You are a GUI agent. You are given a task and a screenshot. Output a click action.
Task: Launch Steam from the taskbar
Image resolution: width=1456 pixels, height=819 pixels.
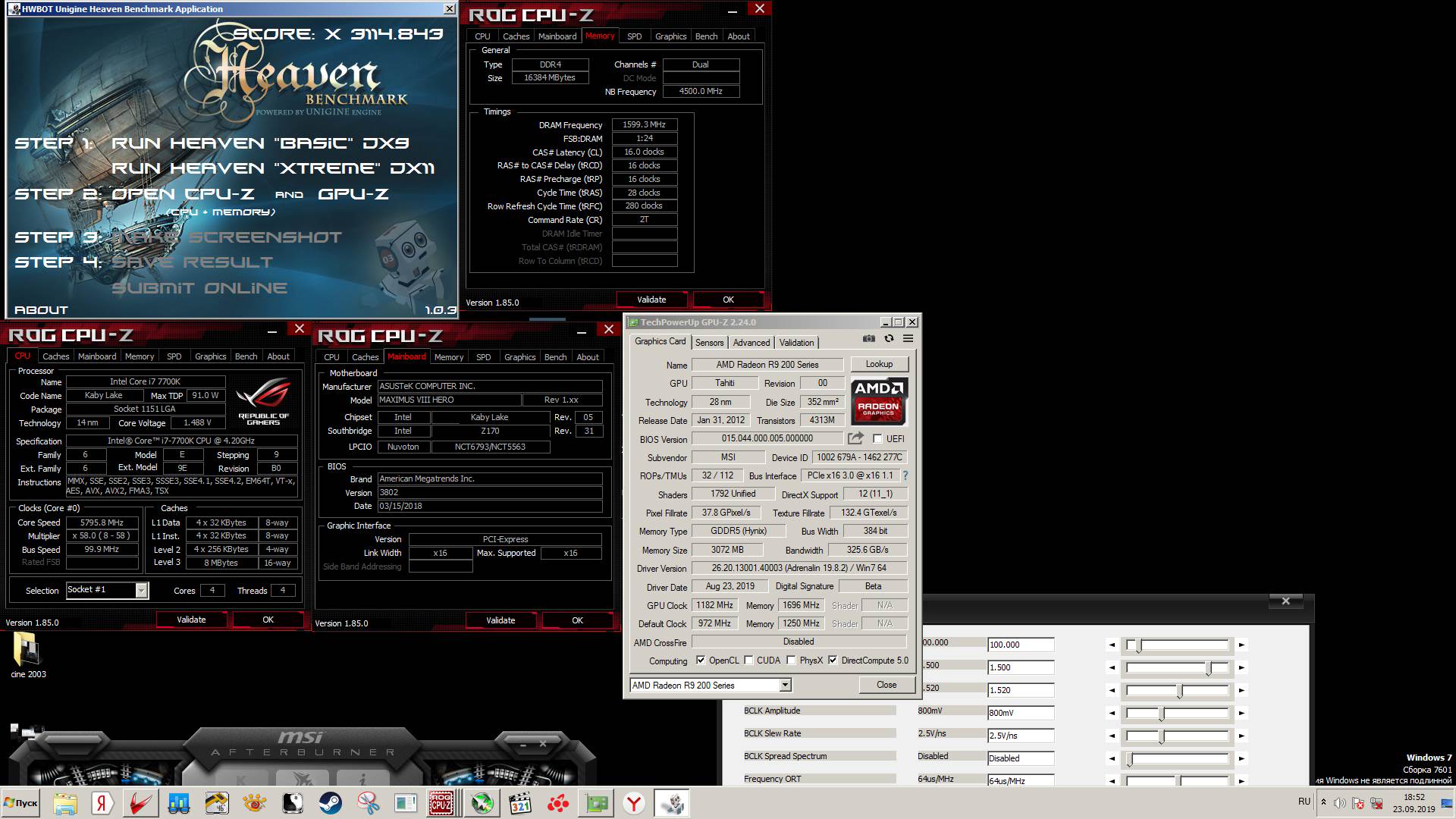click(331, 803)
